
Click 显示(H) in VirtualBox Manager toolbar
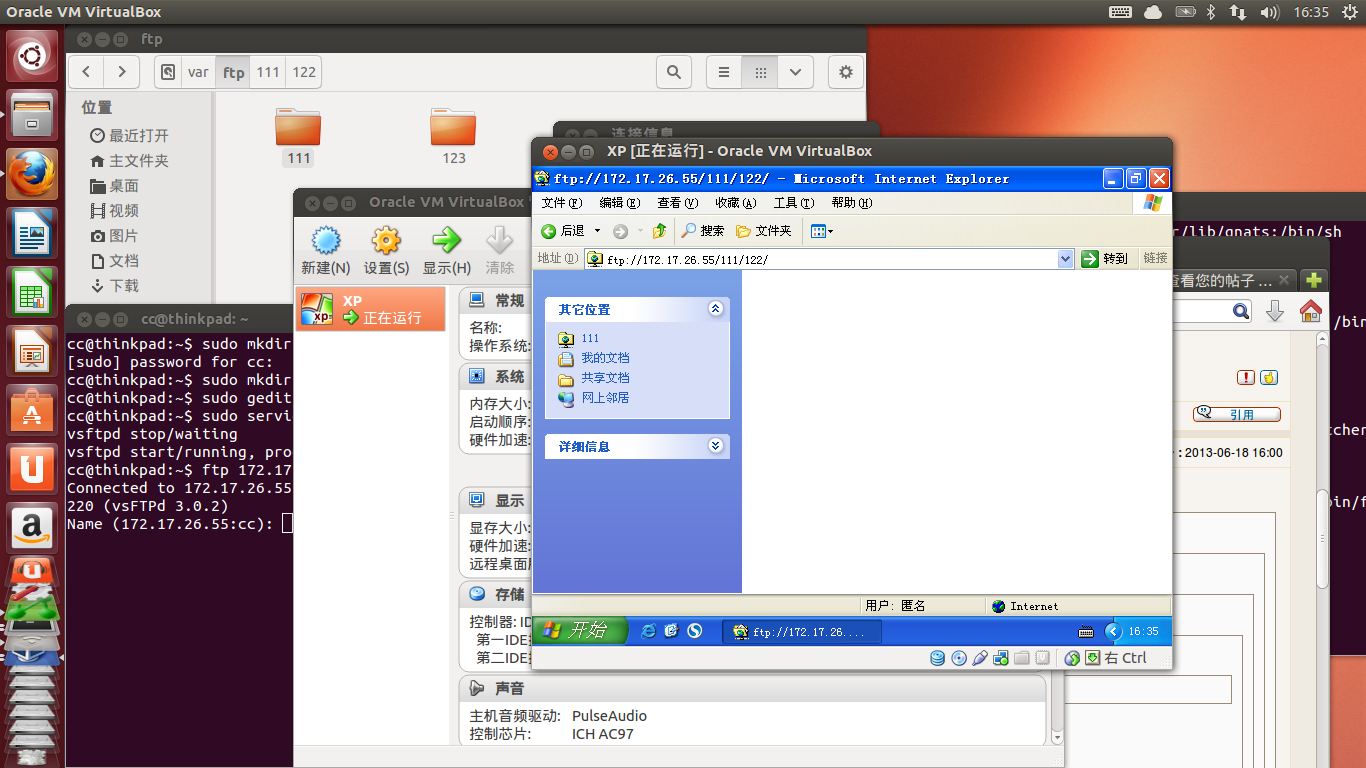tap(446, 251)
